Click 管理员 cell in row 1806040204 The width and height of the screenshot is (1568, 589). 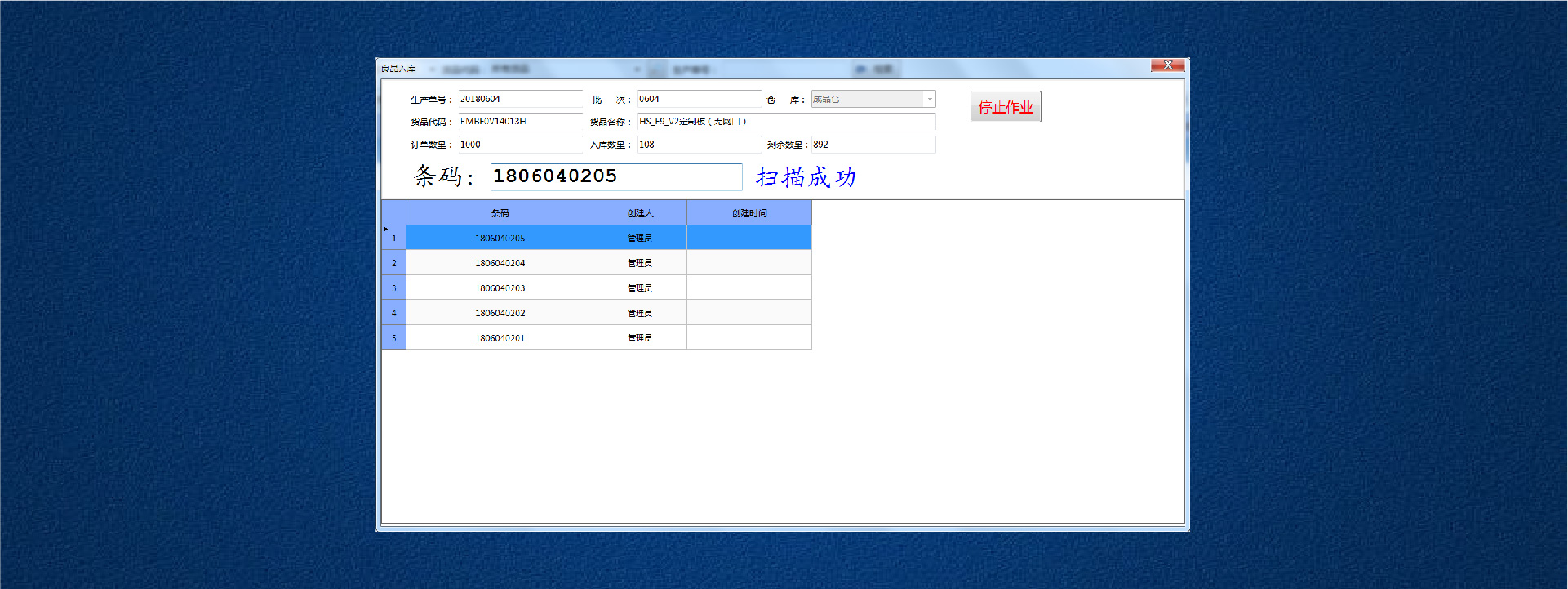tap(640, 263)
